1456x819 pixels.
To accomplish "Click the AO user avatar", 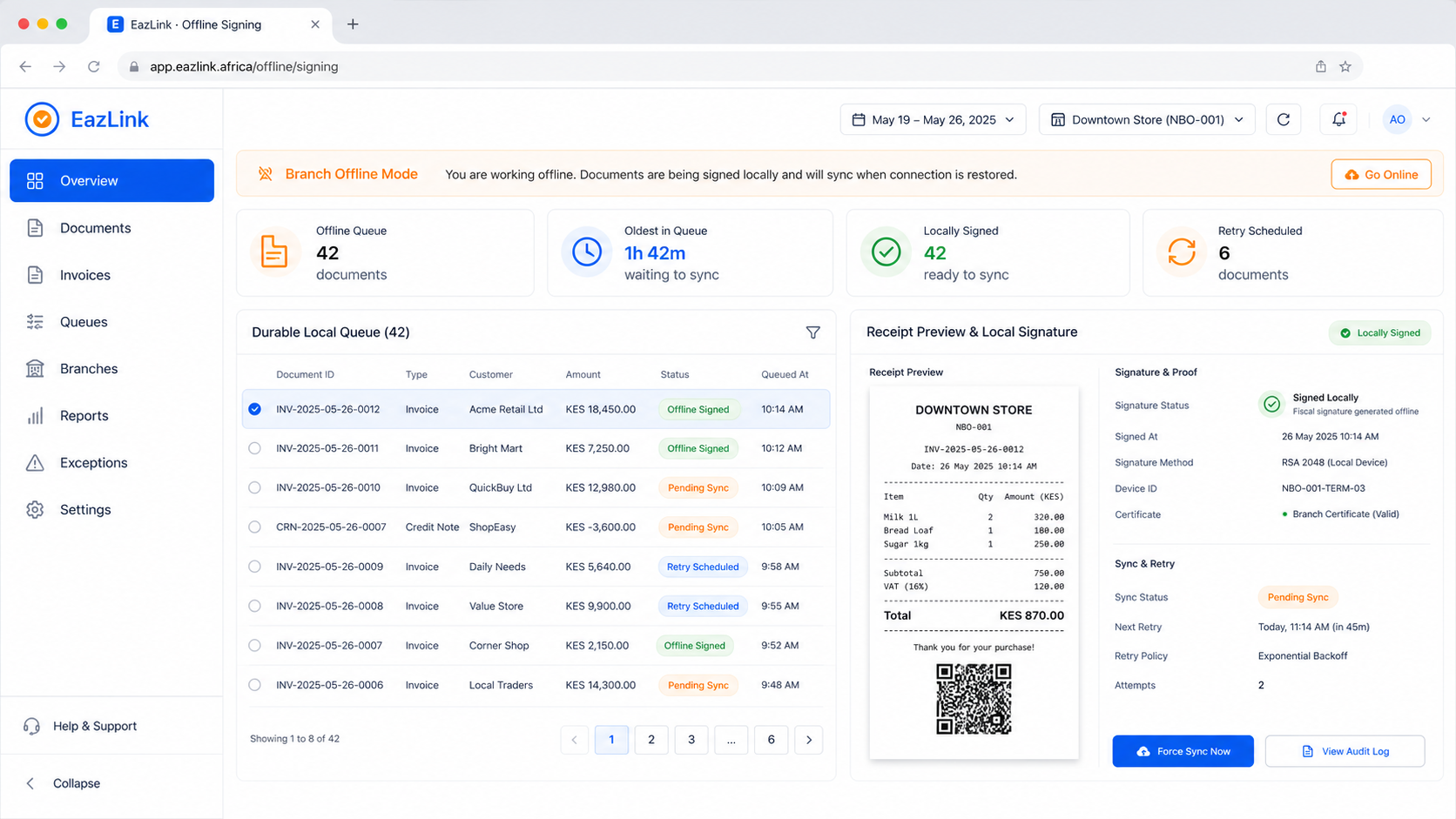I will 1397,119.
